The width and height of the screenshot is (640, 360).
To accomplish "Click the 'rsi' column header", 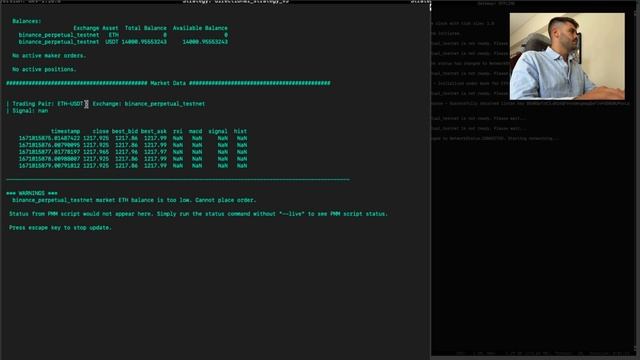I will coord(178,131).
